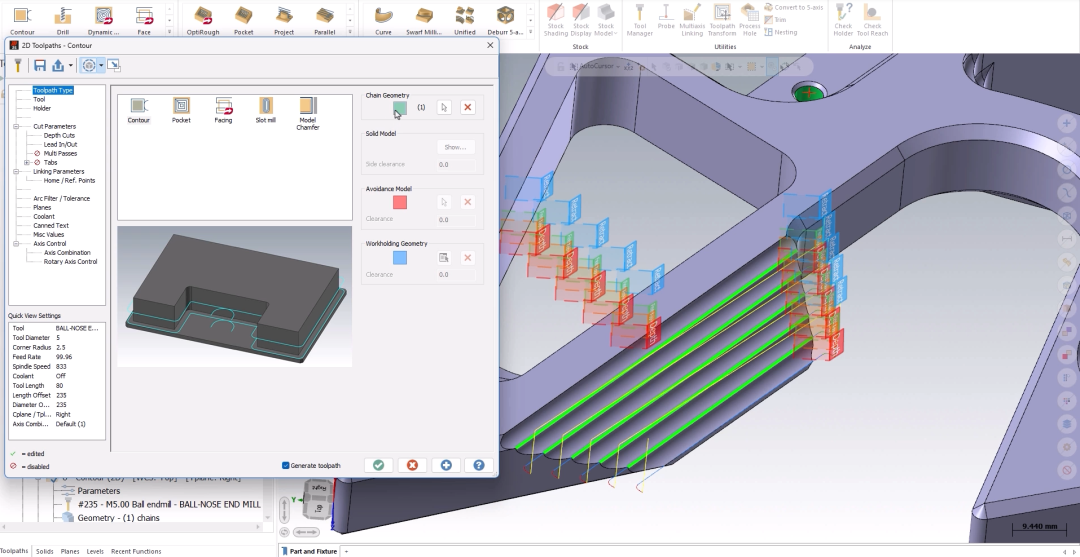Image resolution: width=1080 pixels, height=557 pixels.
Task: Select the Curve multiaxis toolpath icon
Action: coord(383,20)
